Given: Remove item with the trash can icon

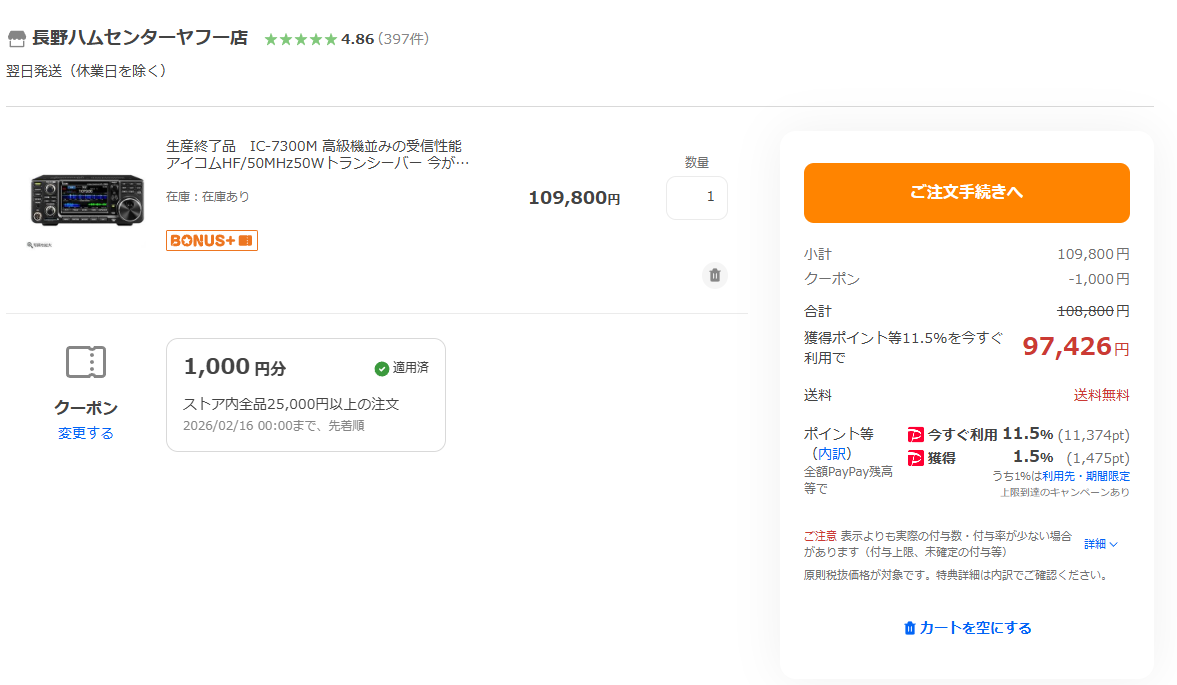Looking at the screenshot, I should tap(714, 275).
